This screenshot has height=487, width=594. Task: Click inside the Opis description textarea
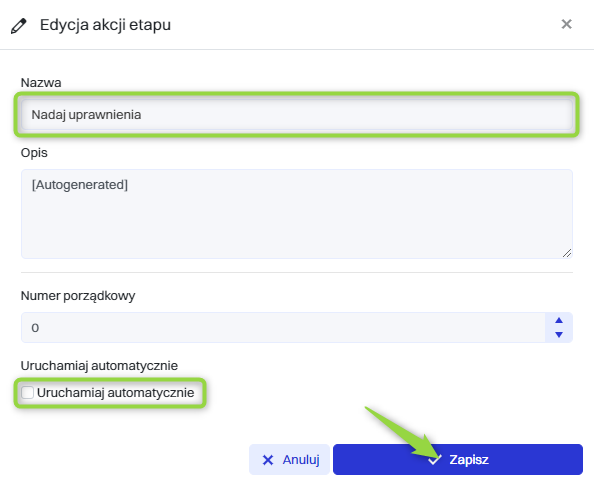coord(297,214)
